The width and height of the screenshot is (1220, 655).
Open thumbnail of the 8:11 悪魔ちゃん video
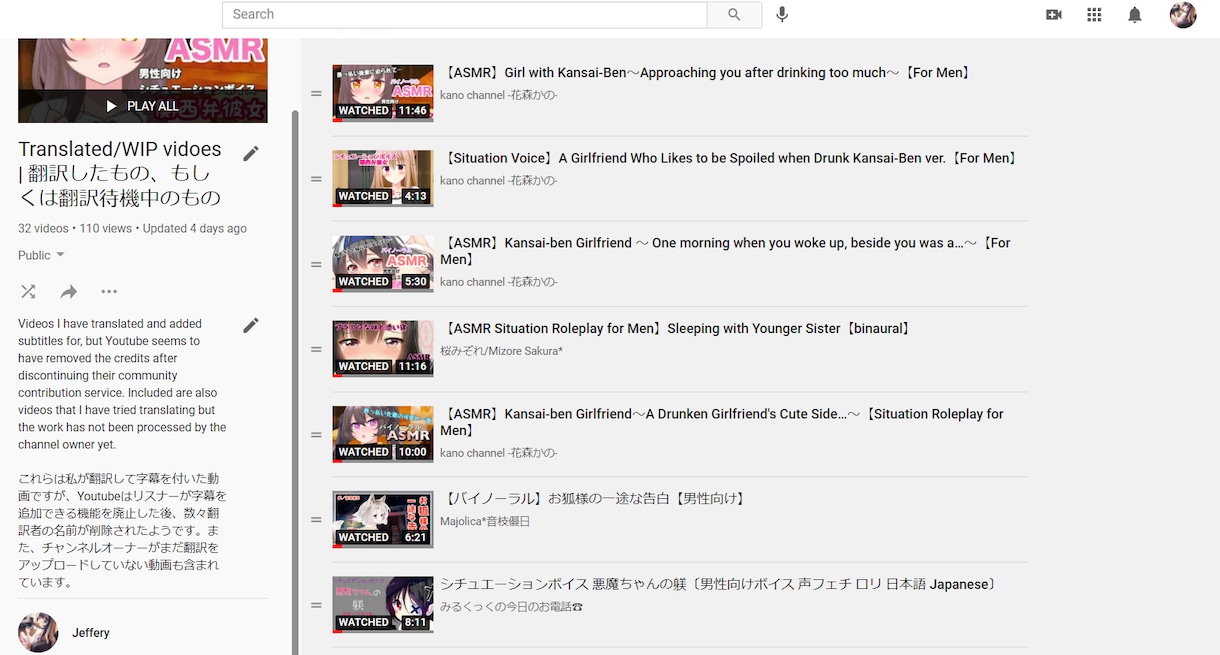click(383, 605)
